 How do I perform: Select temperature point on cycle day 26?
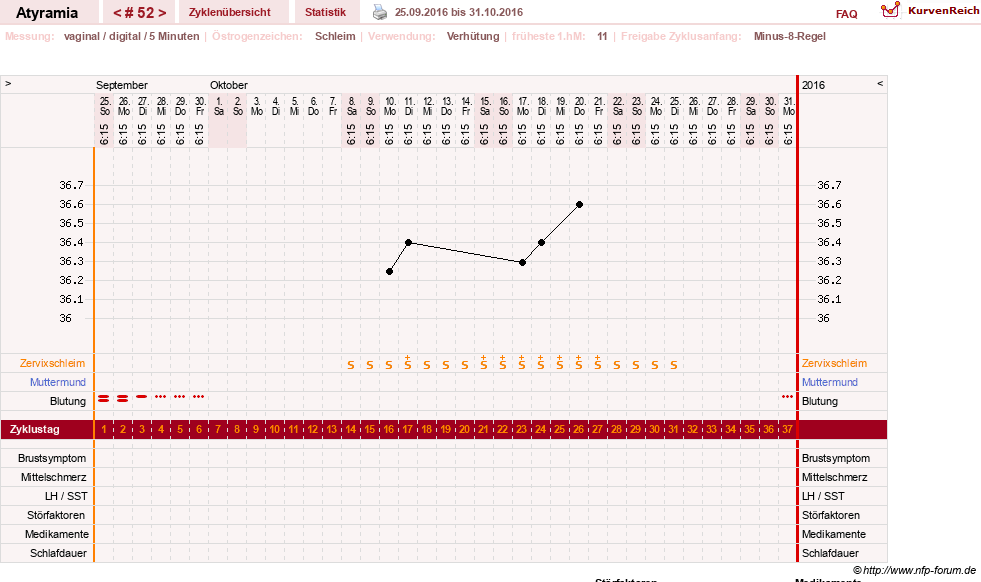(579, 205)
